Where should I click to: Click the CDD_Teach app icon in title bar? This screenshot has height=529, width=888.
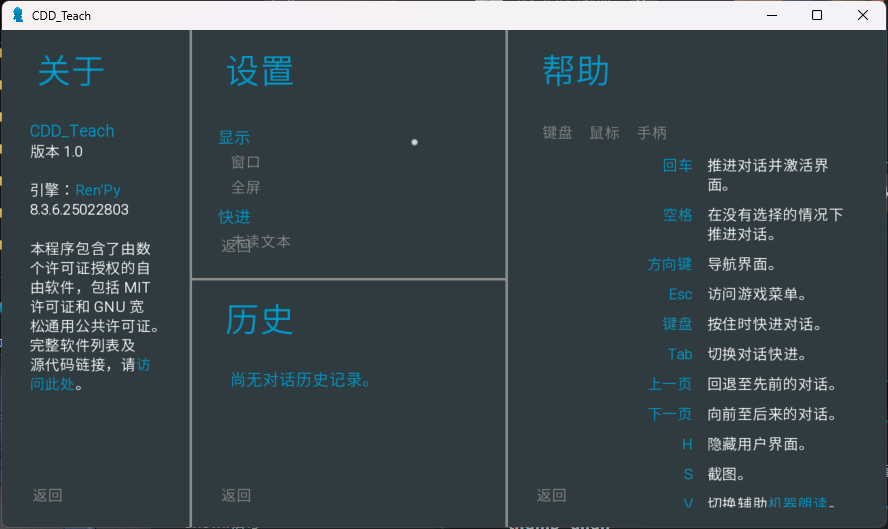coord(18,15)
